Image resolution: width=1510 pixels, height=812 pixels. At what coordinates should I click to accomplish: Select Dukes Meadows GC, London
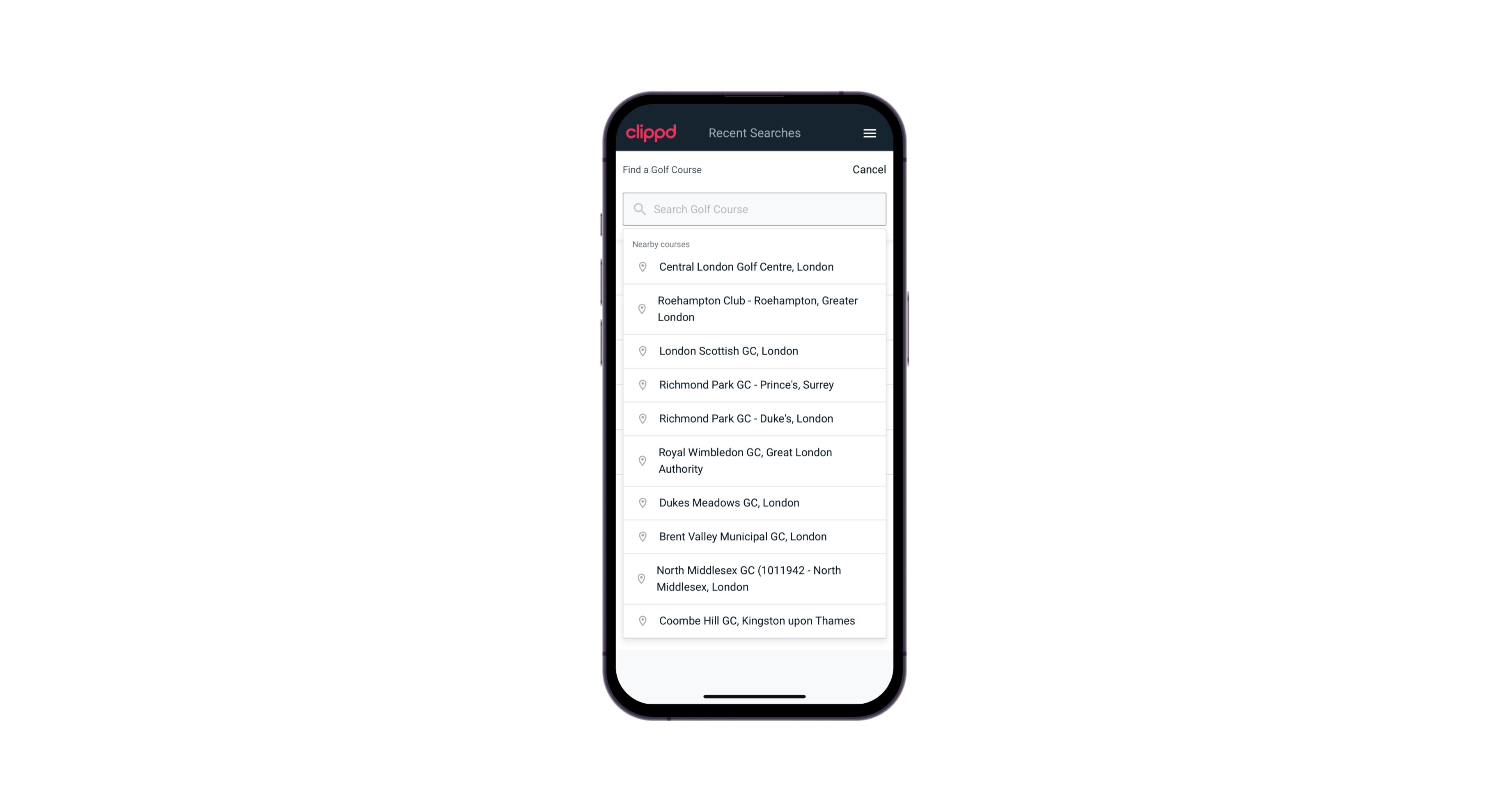754,502
